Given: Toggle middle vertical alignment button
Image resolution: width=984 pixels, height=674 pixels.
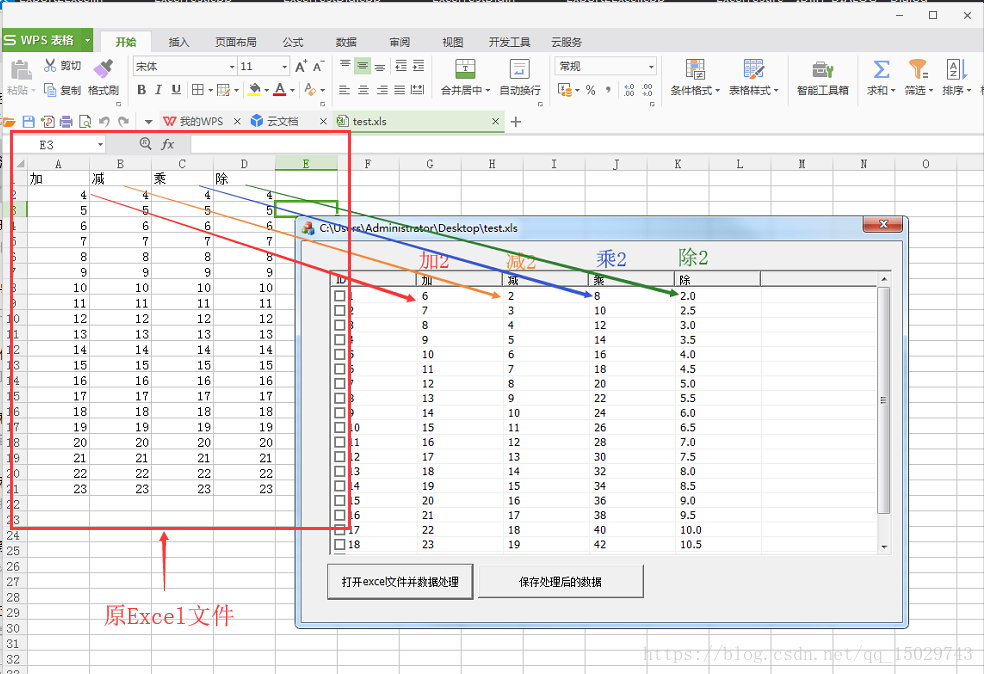Looking at the screenshot, I should (362, 65).
